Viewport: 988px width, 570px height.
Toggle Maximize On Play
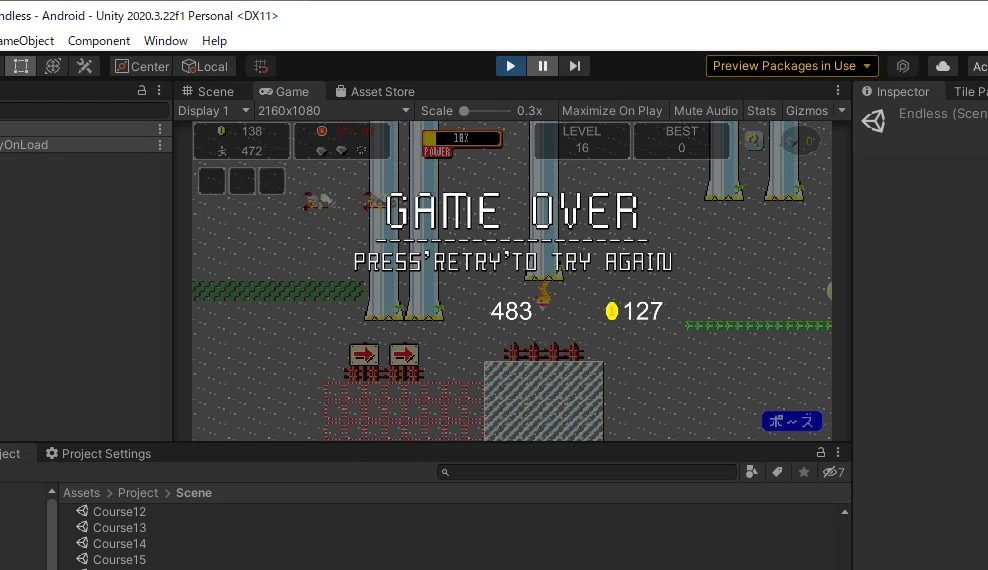pos(612,110)
